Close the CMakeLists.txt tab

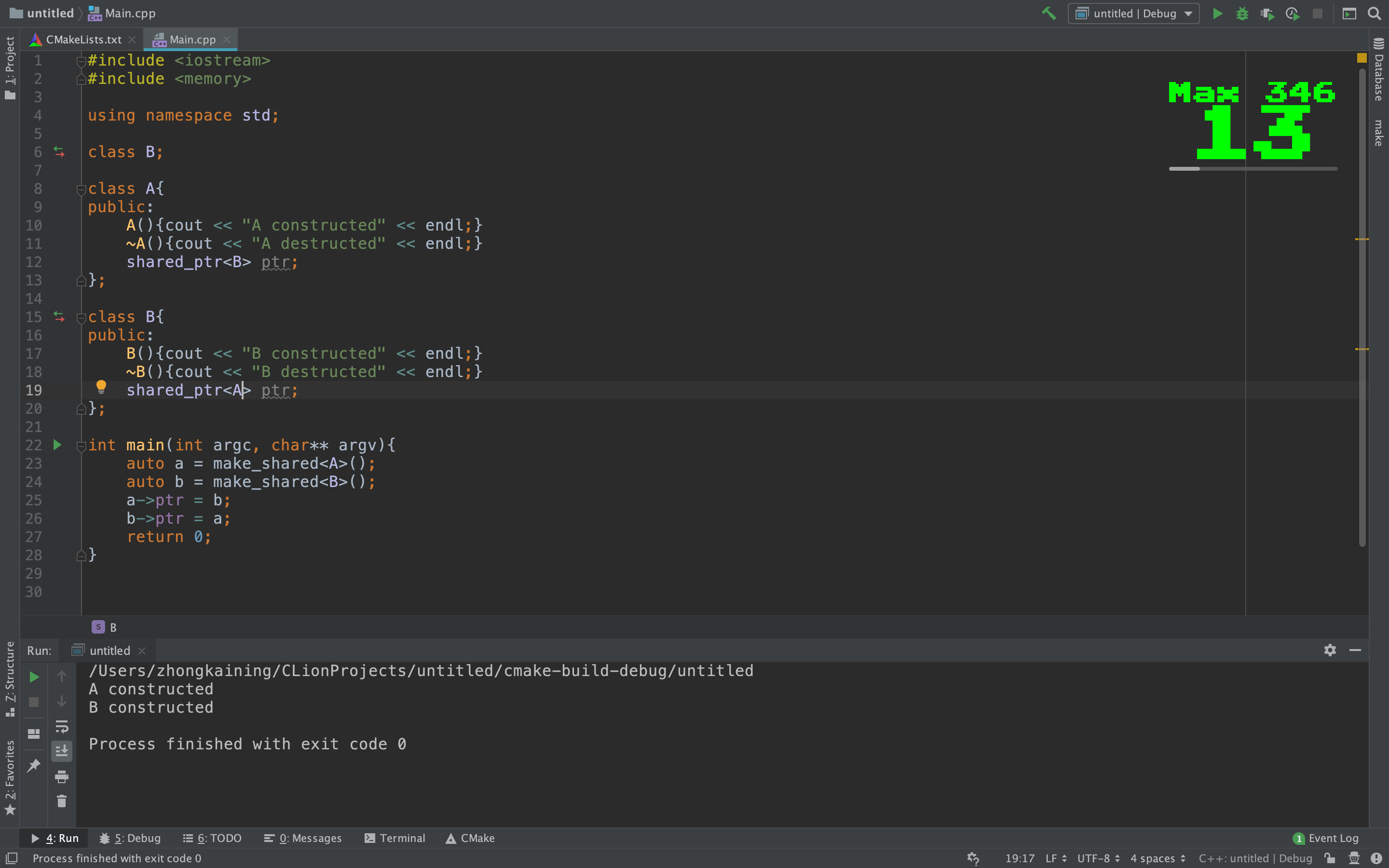(x=132, y=40)
